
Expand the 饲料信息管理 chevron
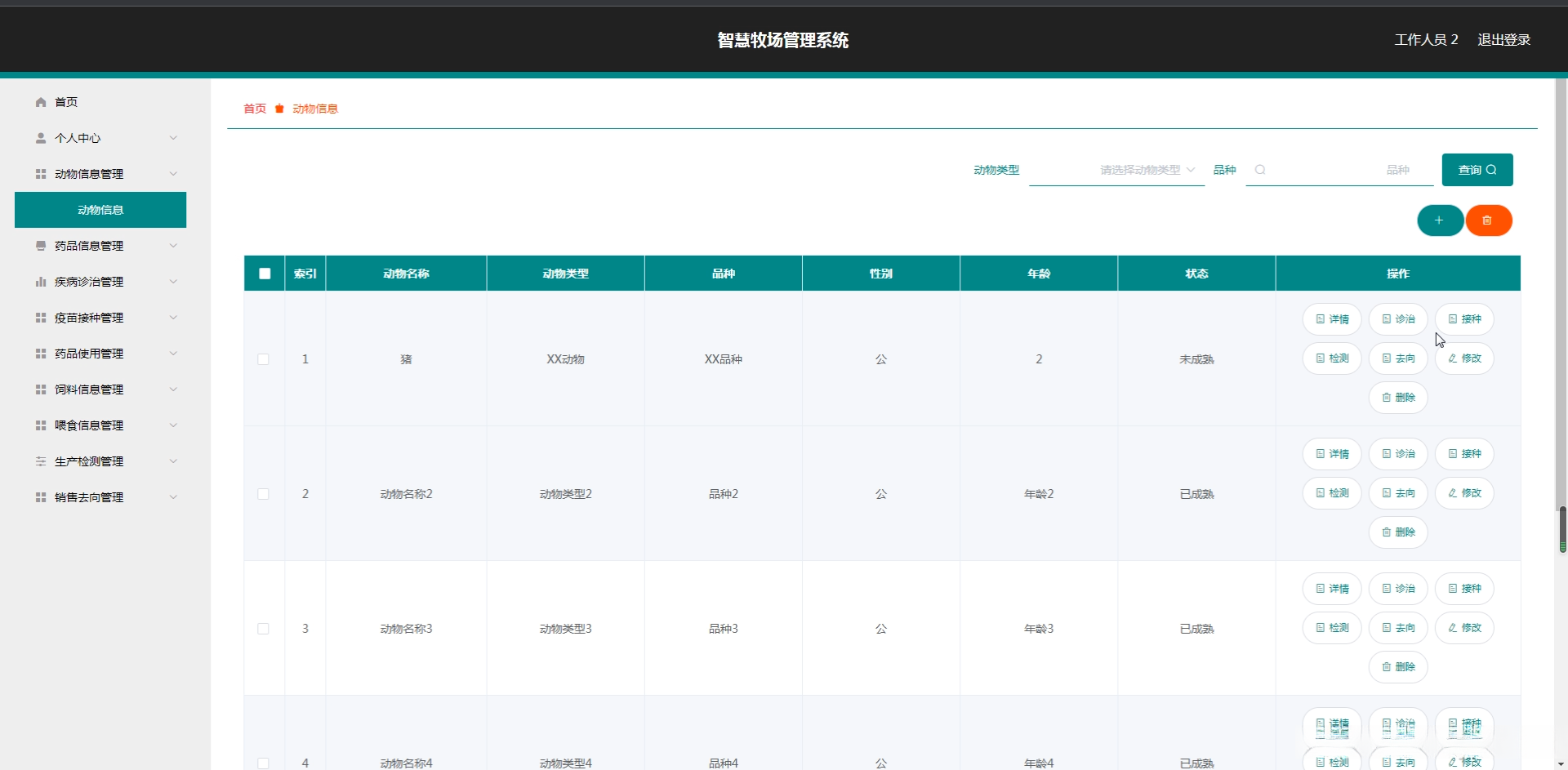[173, 389]
